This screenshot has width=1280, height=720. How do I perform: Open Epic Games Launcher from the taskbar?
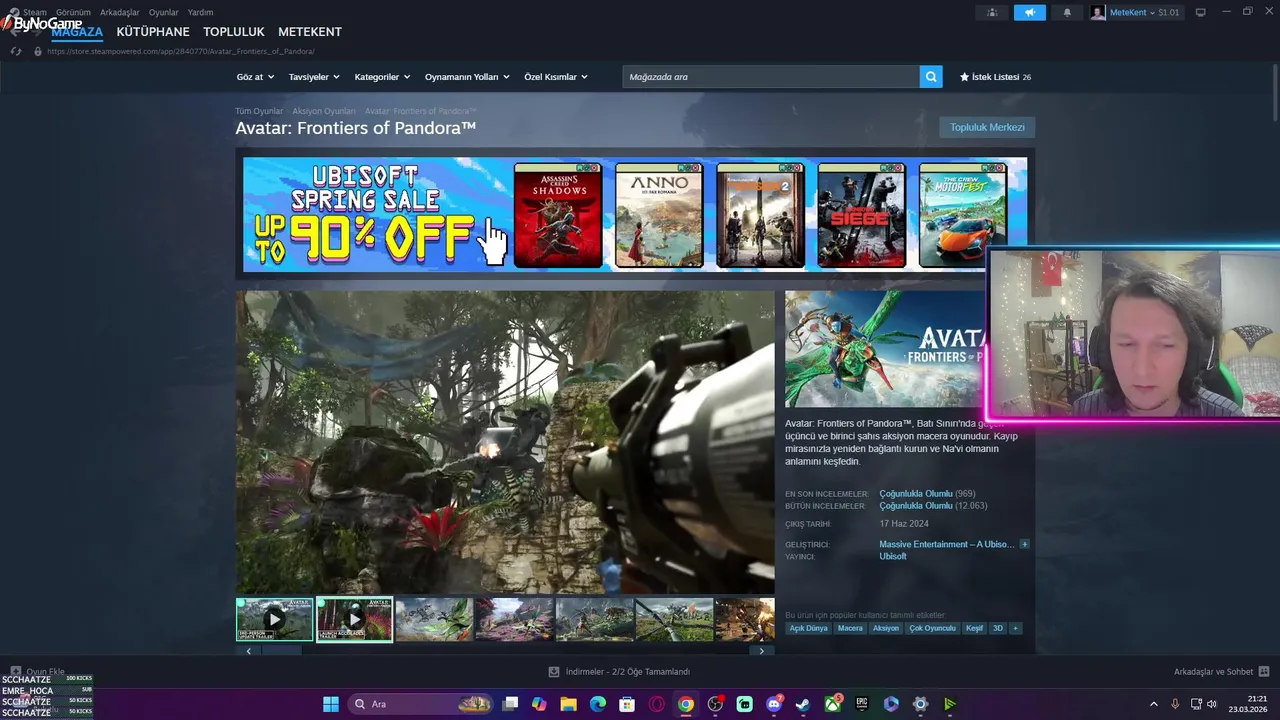[x=862, y=704]
